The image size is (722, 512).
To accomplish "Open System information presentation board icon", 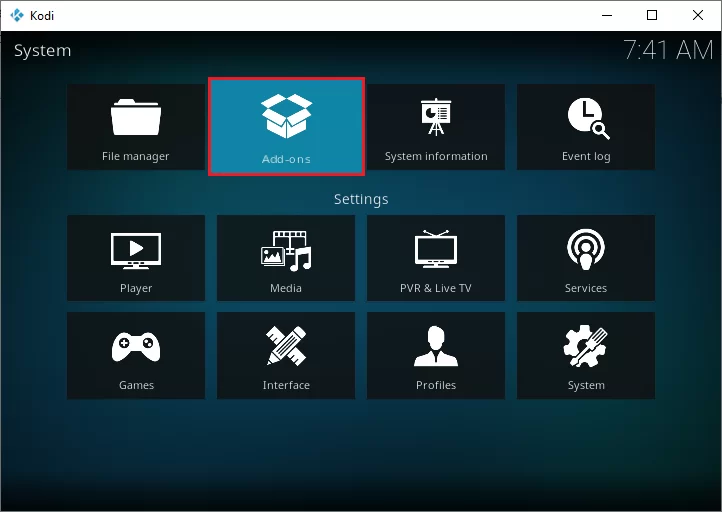I will 436,117.
